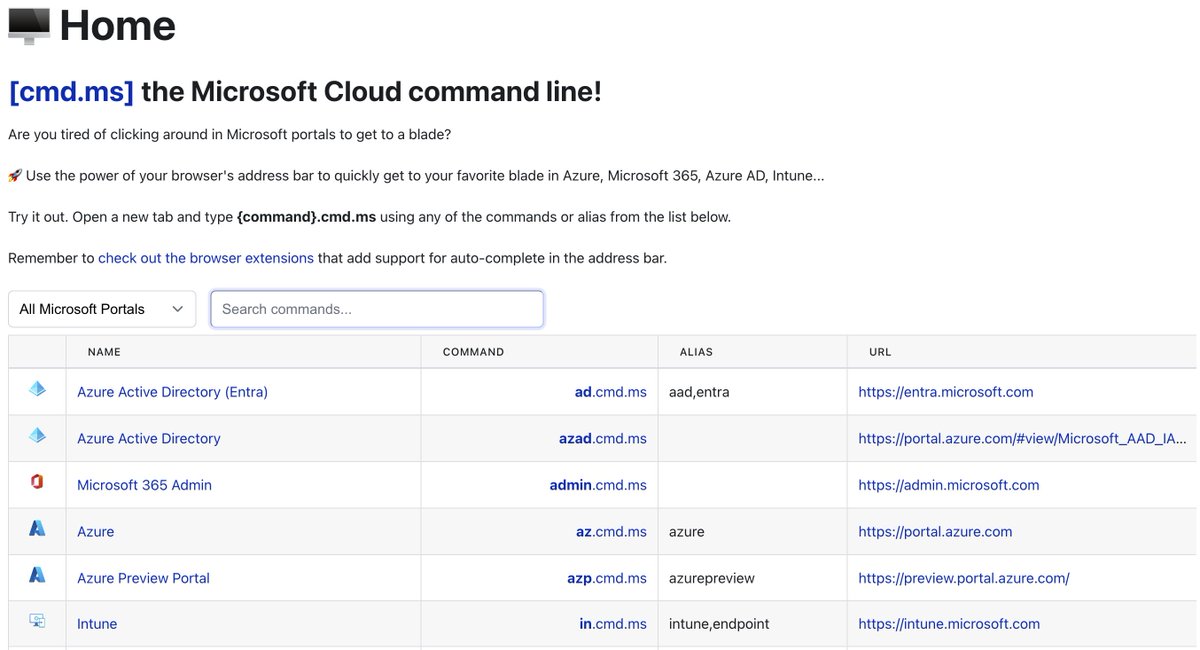The height and width of the screenshot is (650, 1200).
Task: Open the Azure Active Directory (Entra) name link
Action: click(172, 392)
